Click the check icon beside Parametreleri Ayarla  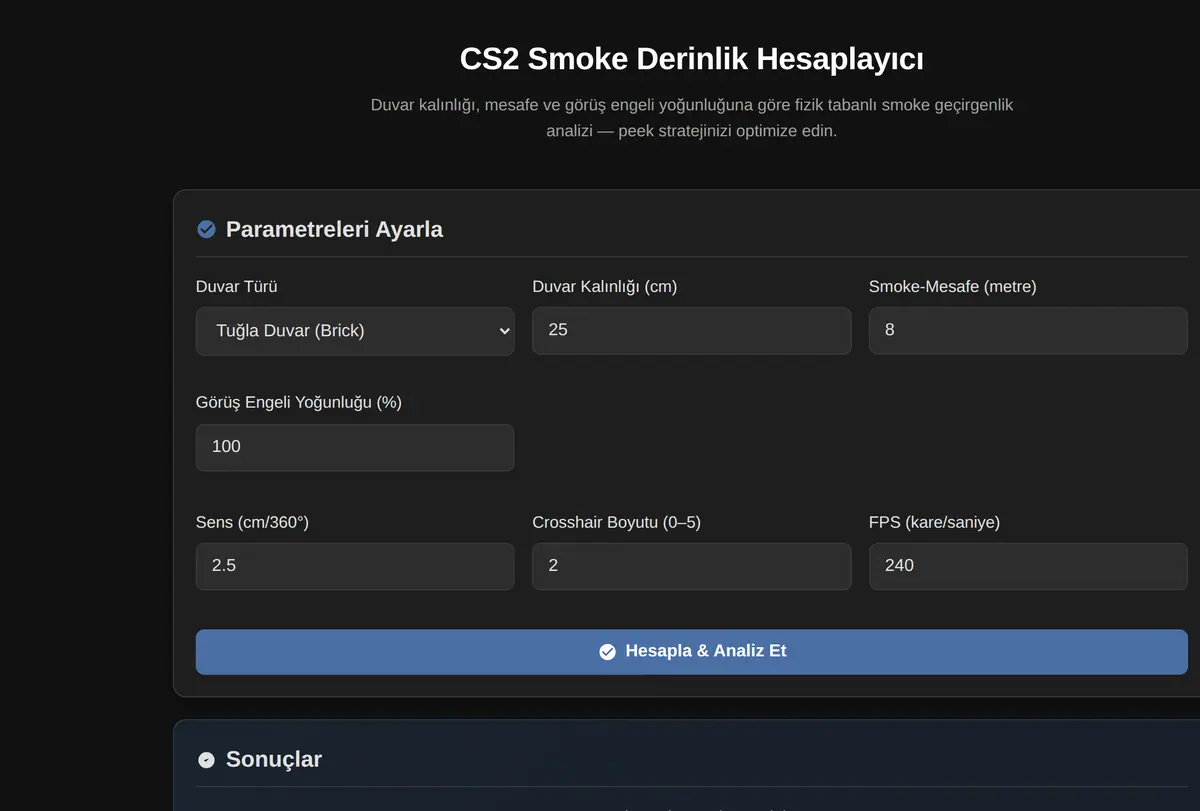(x=206, y=229)
